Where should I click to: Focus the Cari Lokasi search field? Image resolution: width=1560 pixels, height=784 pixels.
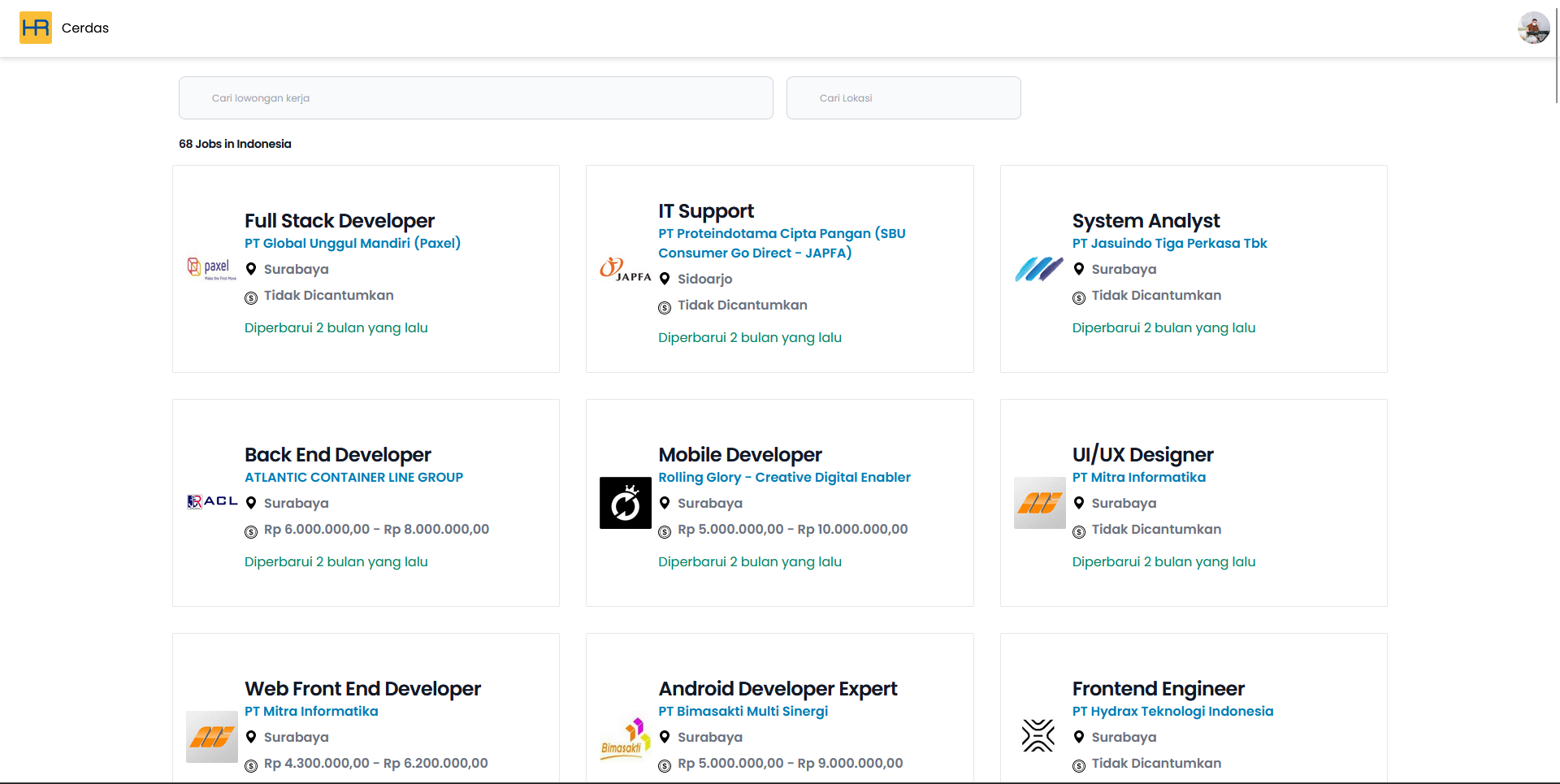pyautogui.click(x=903, y=98)
